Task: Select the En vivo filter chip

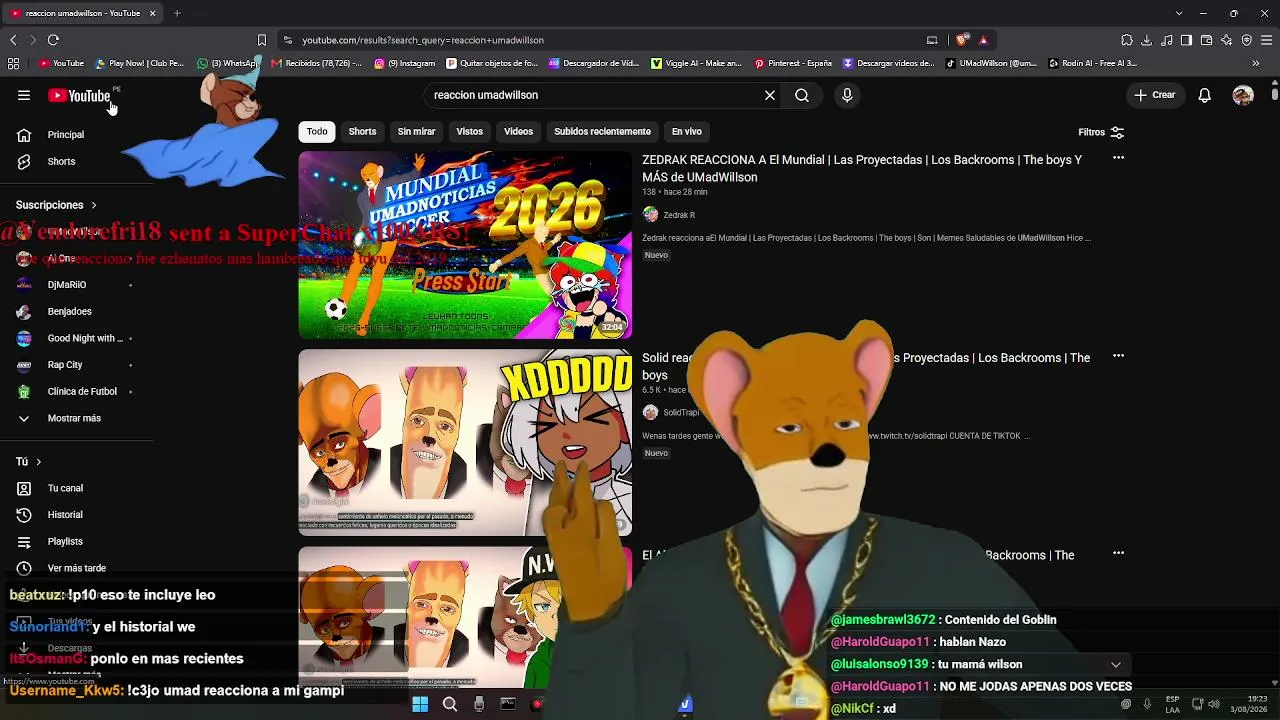Action: click(686, 131)
